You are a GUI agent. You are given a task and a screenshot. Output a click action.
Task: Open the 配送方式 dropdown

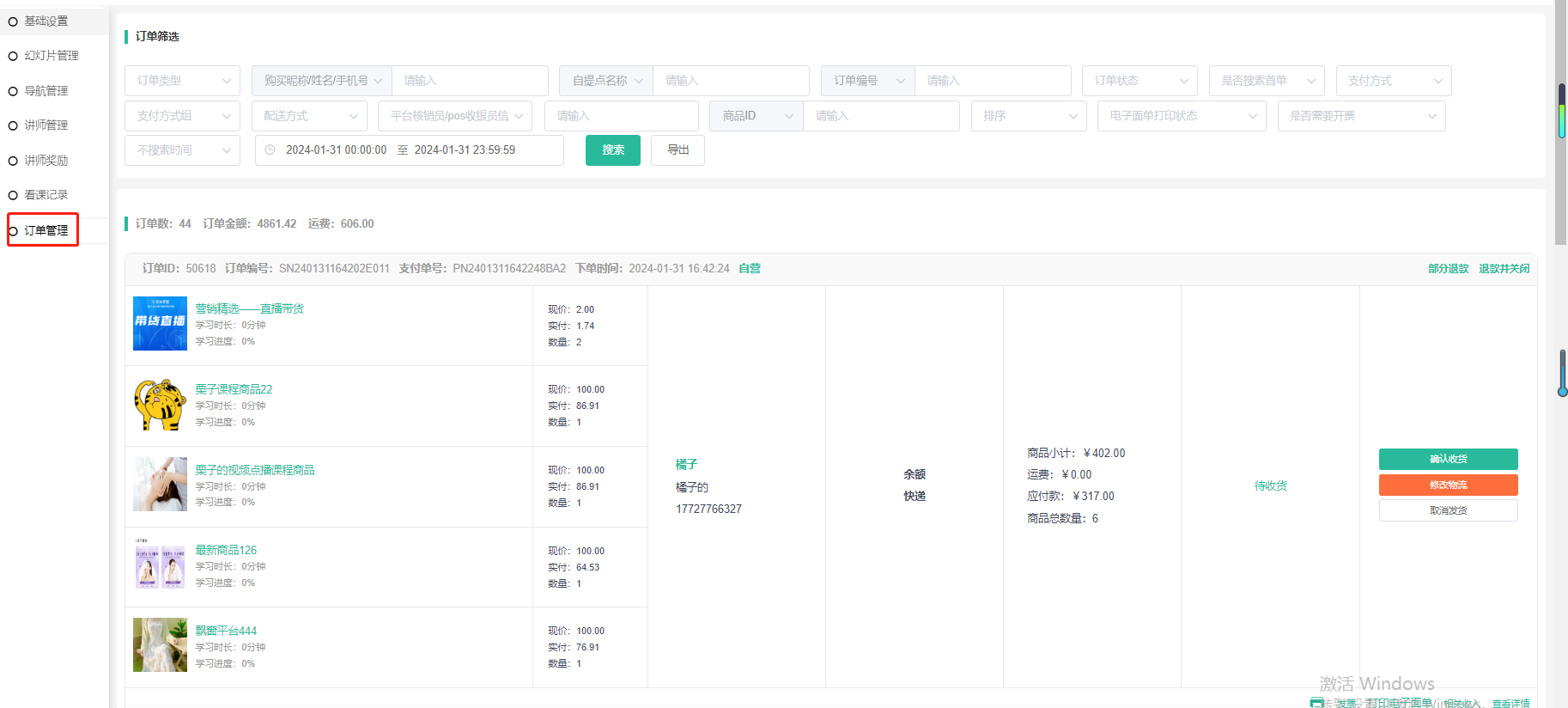[x=309, y=116]
